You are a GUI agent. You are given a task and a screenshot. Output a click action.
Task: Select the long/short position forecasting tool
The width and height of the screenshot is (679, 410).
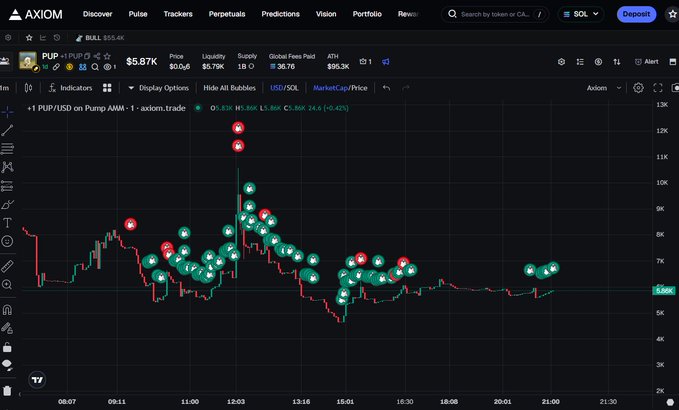point(7,186)
